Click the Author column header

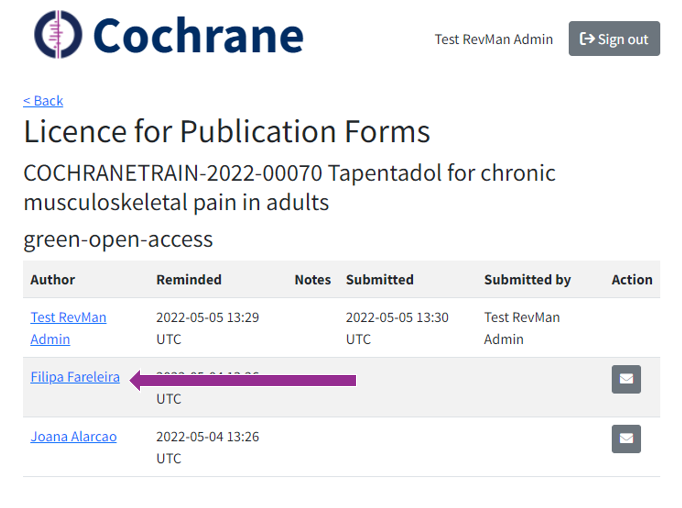[53, 280]
